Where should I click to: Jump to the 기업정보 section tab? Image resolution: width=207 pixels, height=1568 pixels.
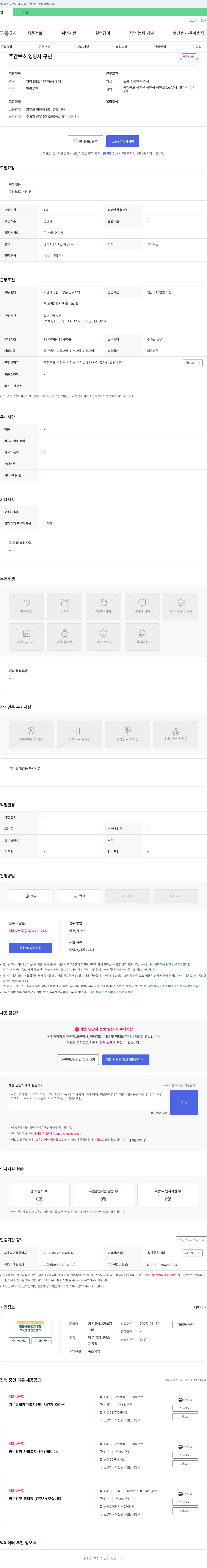pyautogui.click(x=198, y=47)
